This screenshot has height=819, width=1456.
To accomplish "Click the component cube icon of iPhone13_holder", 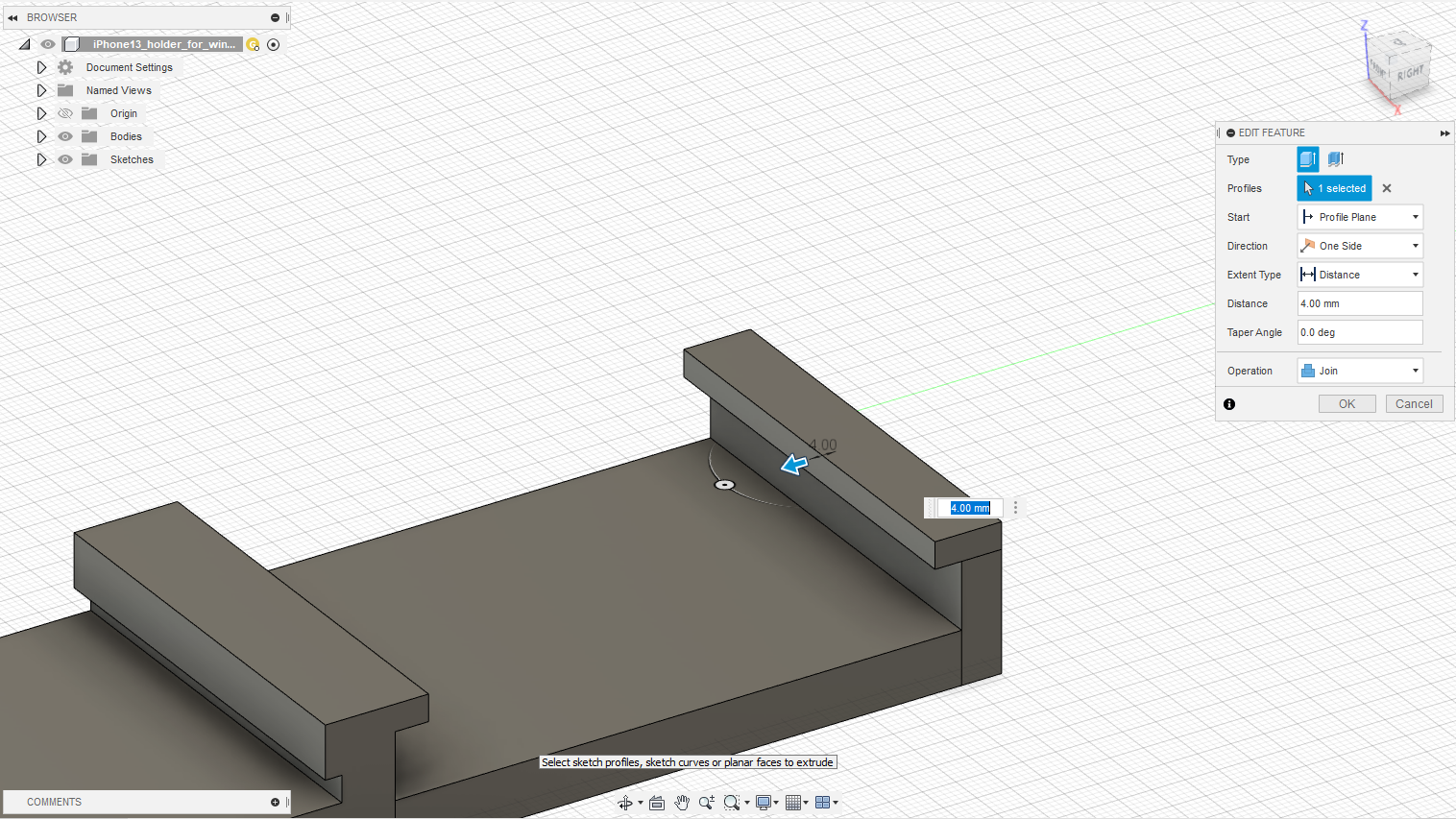I will tap(71, 44).
